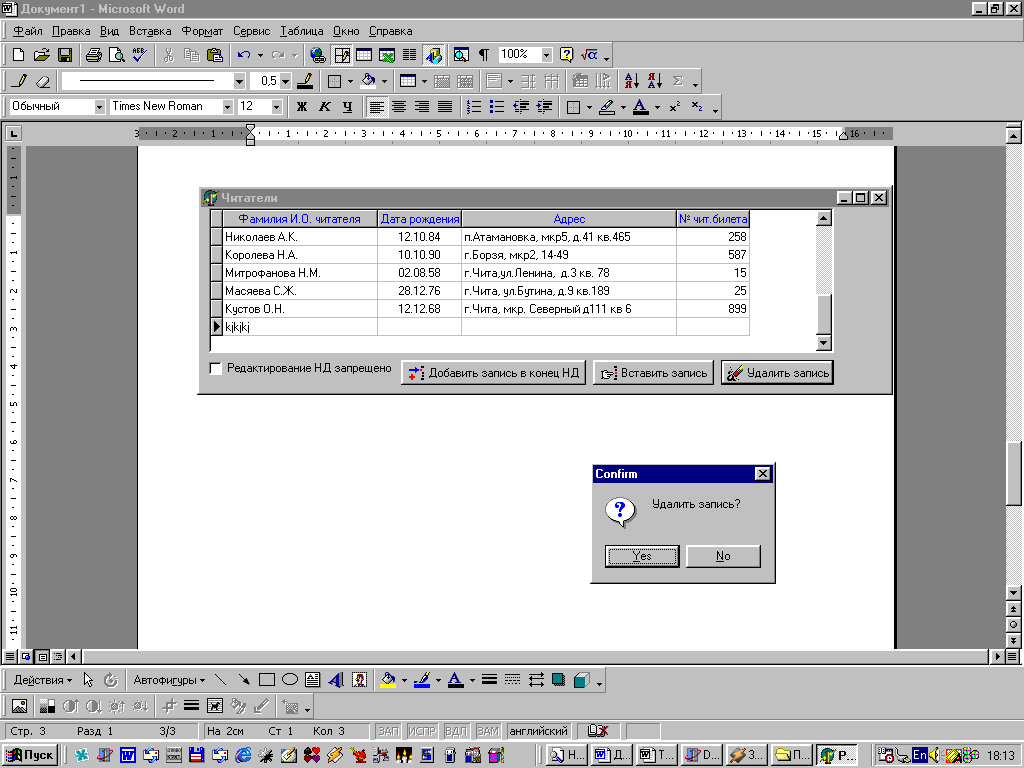Image resolution: width=1024 pixels, height=768 pixels.
Task: Open the font size 12 dropdown
Action: [x=276, y=106]
